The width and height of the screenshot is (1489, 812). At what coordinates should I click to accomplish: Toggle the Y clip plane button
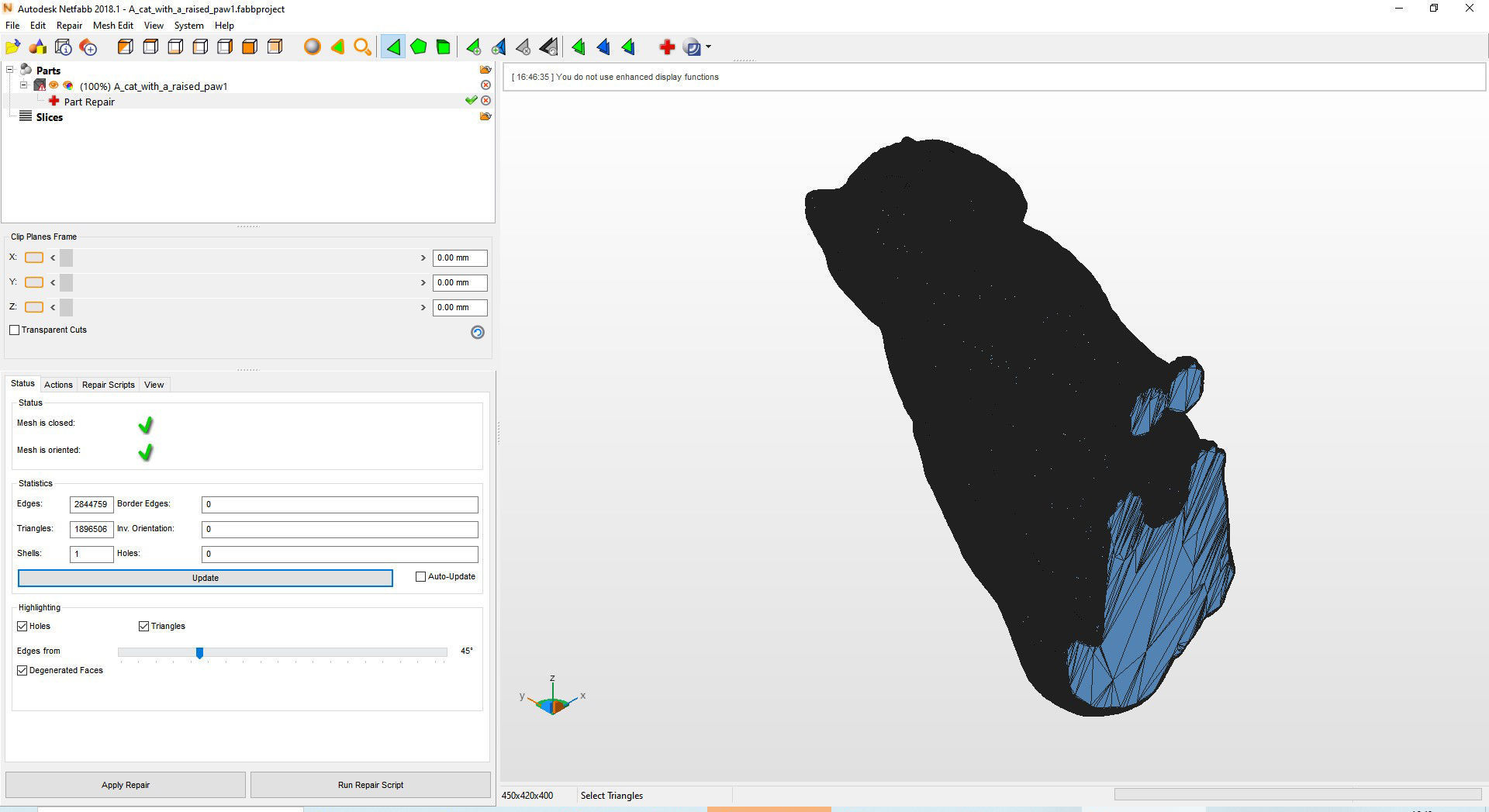point(34,282)
